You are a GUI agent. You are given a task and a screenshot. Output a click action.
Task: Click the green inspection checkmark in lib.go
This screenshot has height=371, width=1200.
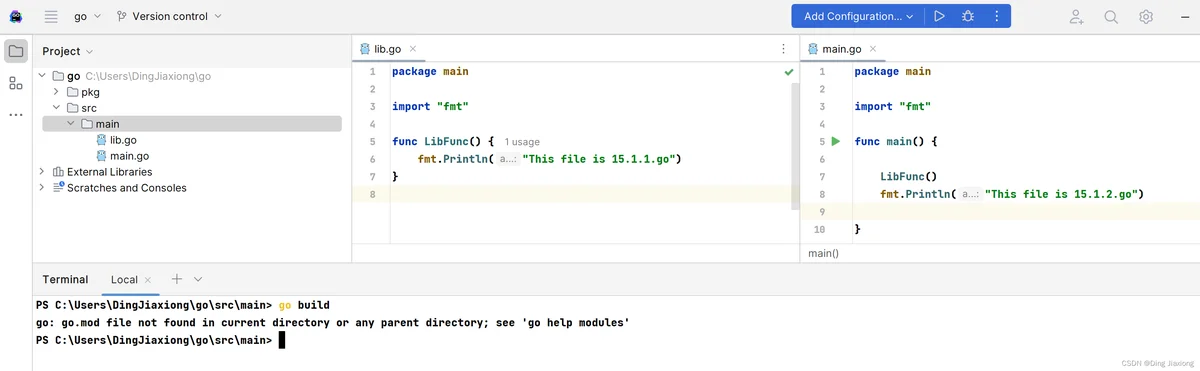point(789,72)
